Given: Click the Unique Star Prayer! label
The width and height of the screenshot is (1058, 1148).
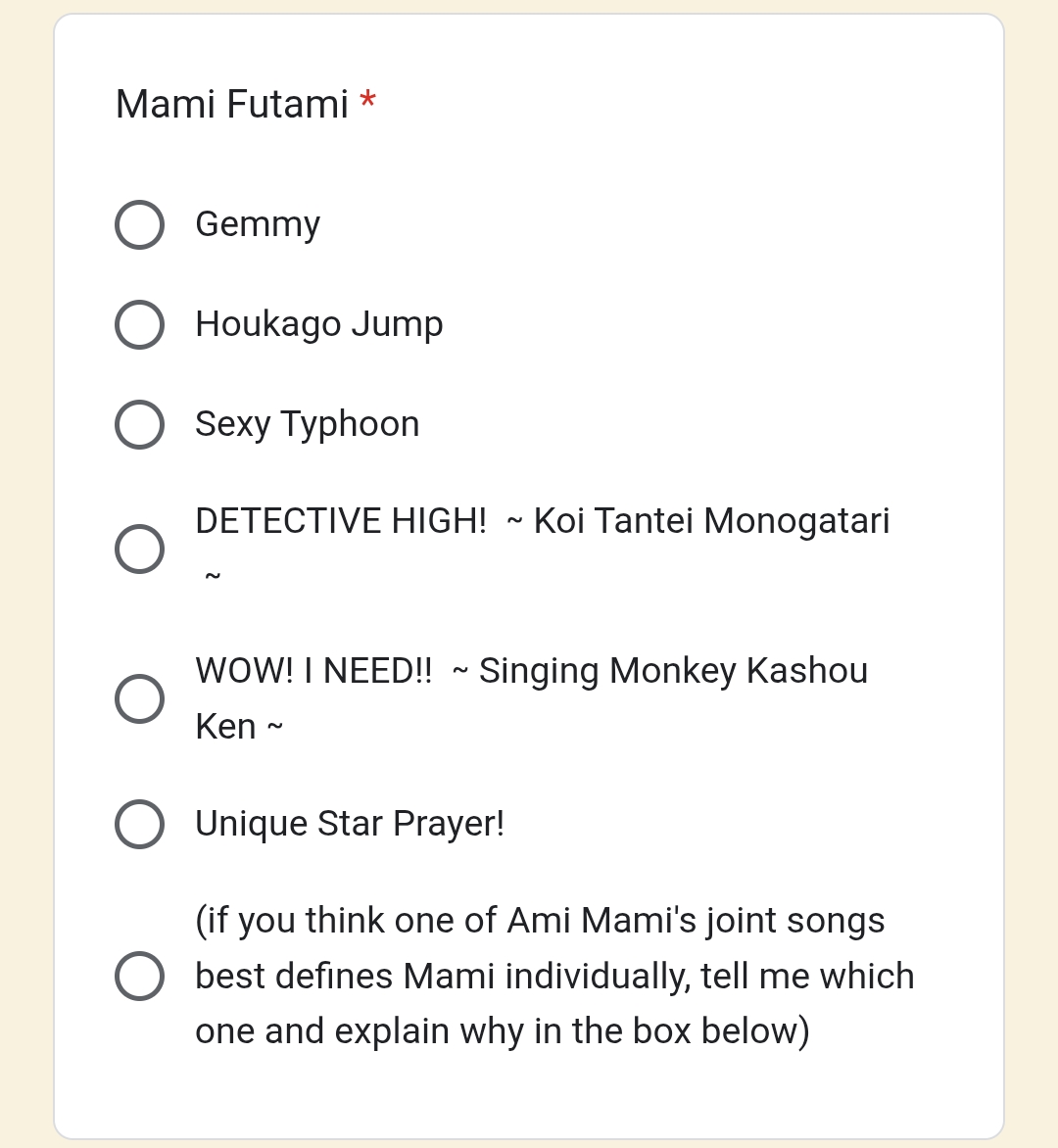Looking at the screenshot, I should pyautogui.click(x=350, y=825).
